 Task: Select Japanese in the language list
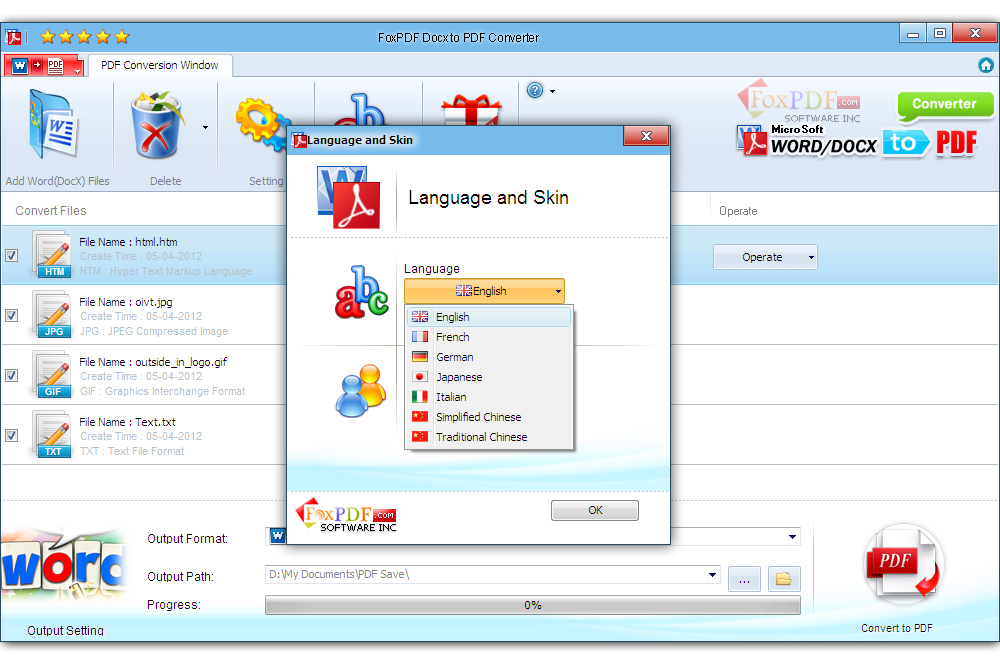(489, 377)
